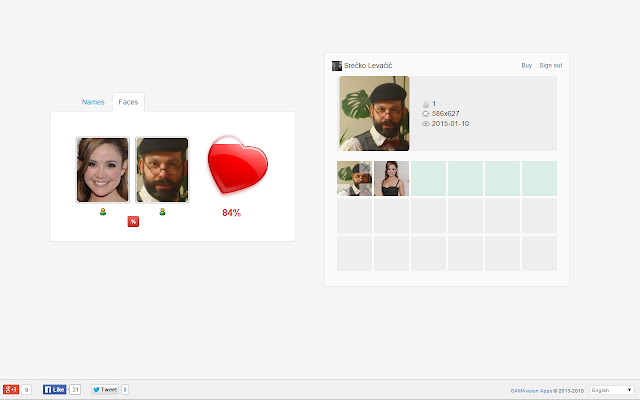Open the Srečko Levačič profile name link
Screen dimensions: 640x400
[368, 66]
